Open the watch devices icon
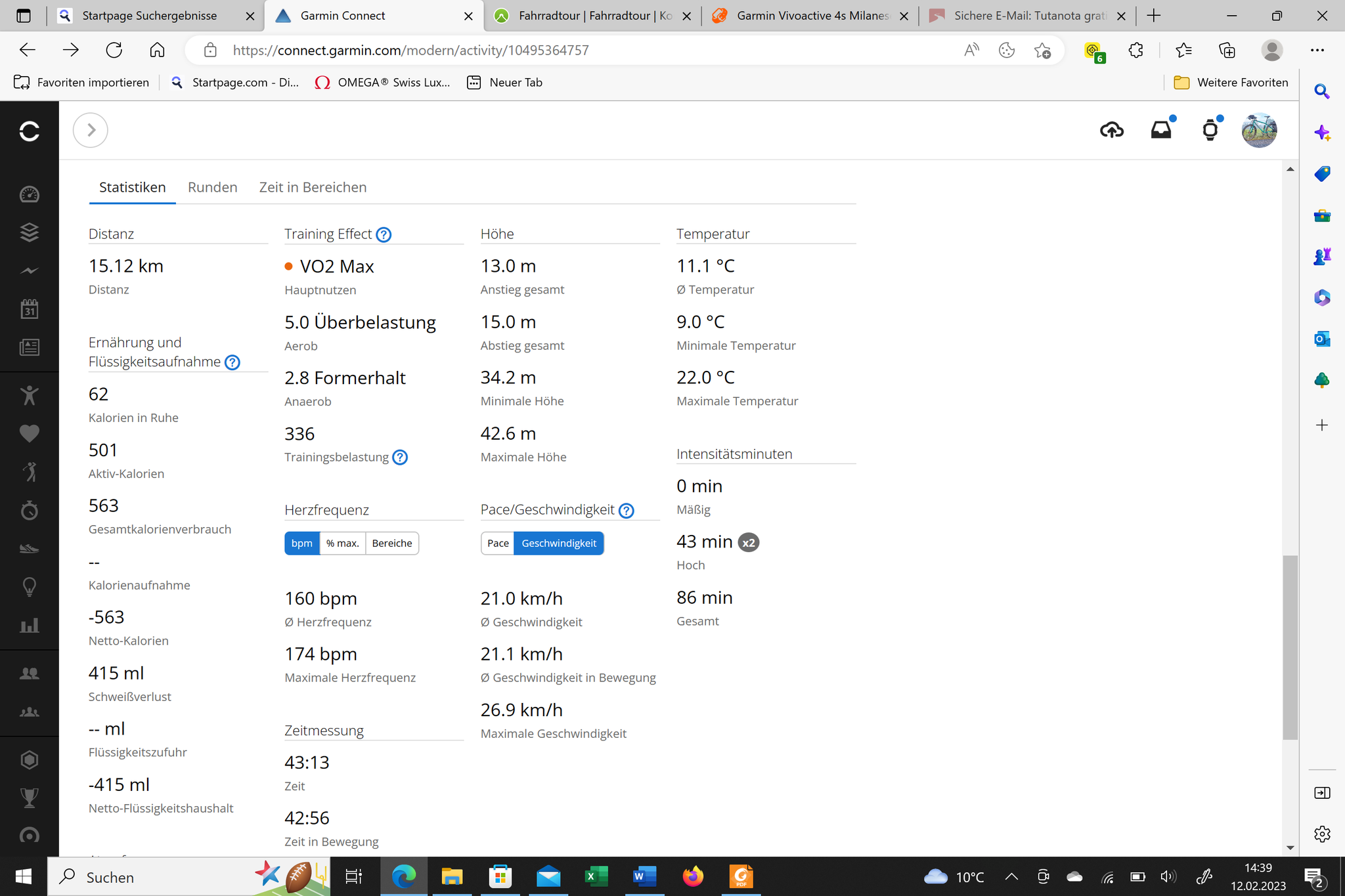This screenshot has height=896, width=1345. tap(1210, 130)
